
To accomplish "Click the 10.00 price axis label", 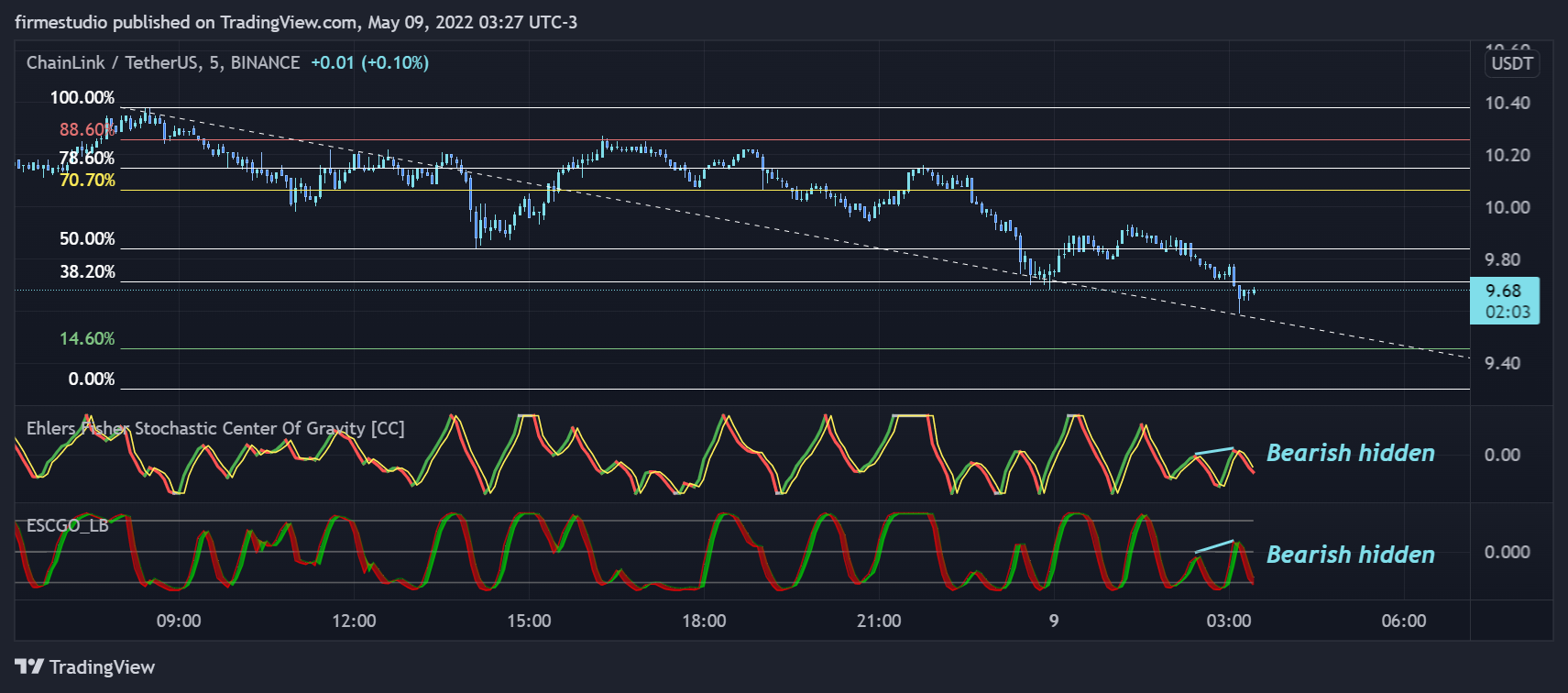I will point(1508,207).
